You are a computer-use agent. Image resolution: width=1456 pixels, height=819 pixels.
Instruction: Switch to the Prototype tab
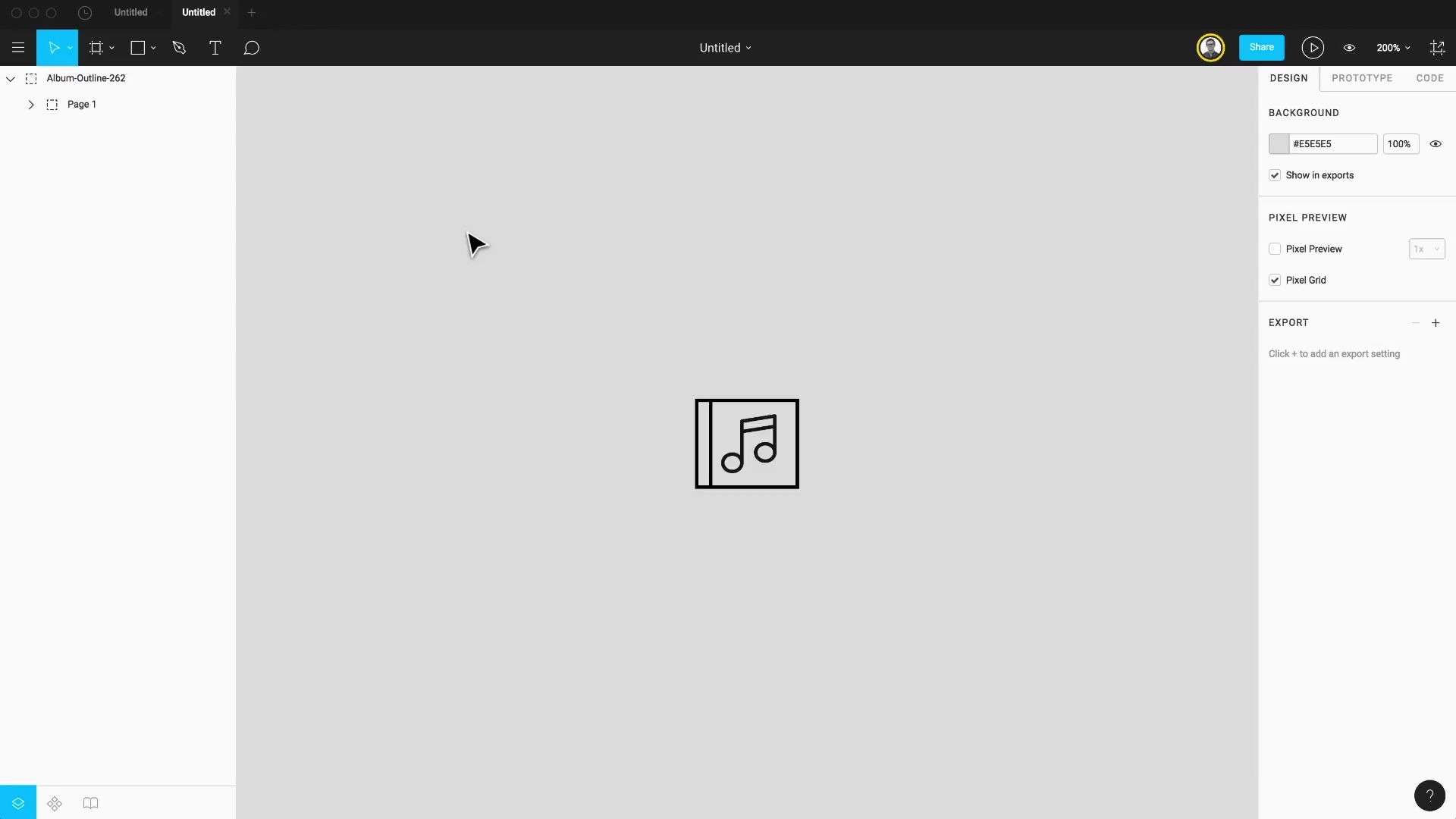click(x=1362, y=78)
